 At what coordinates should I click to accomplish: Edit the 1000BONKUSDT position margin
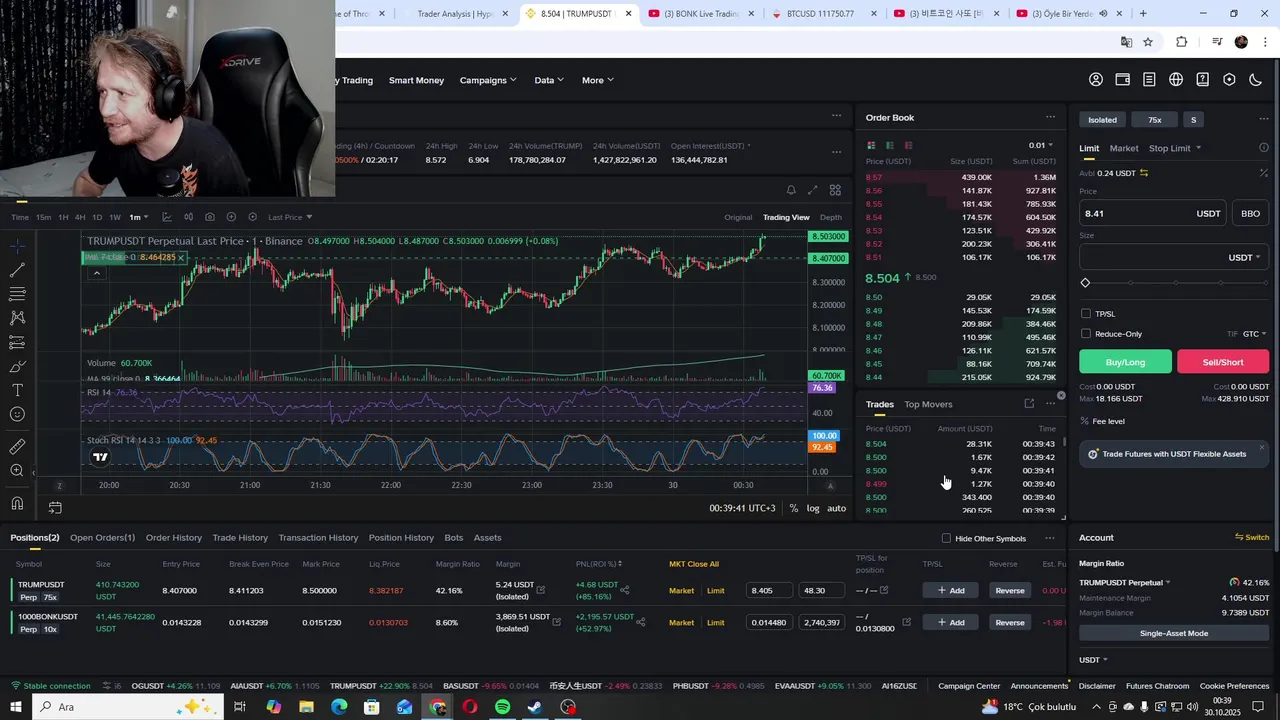pyautogui.click(x=556, y=622)
